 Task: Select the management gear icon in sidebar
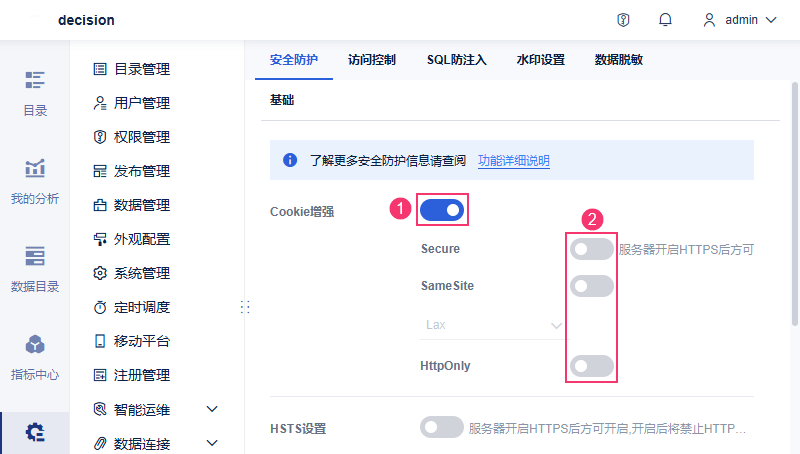point(35,432)
